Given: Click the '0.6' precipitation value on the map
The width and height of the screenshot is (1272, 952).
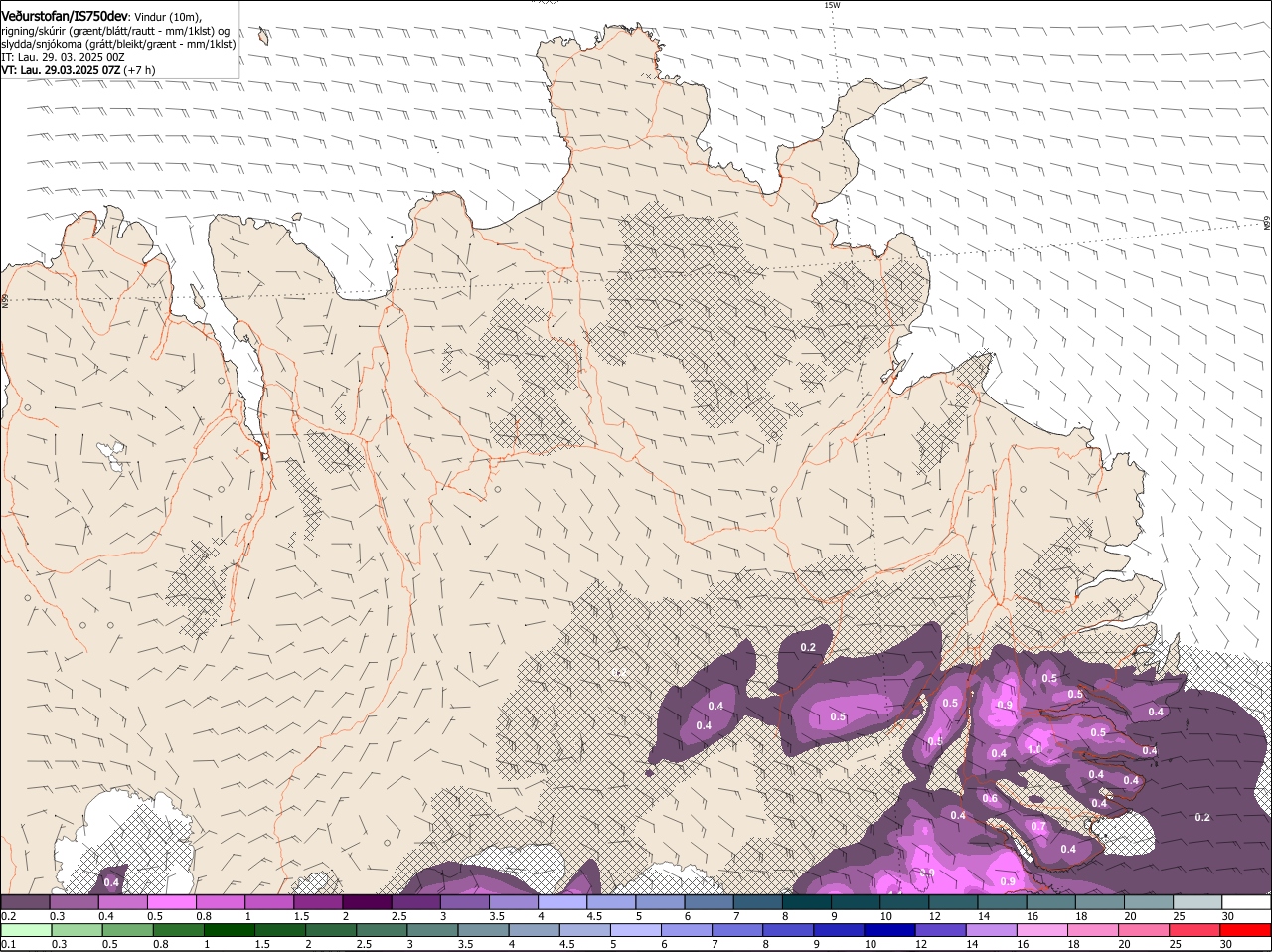Looking at the screenshot, I should coord(990,798).
